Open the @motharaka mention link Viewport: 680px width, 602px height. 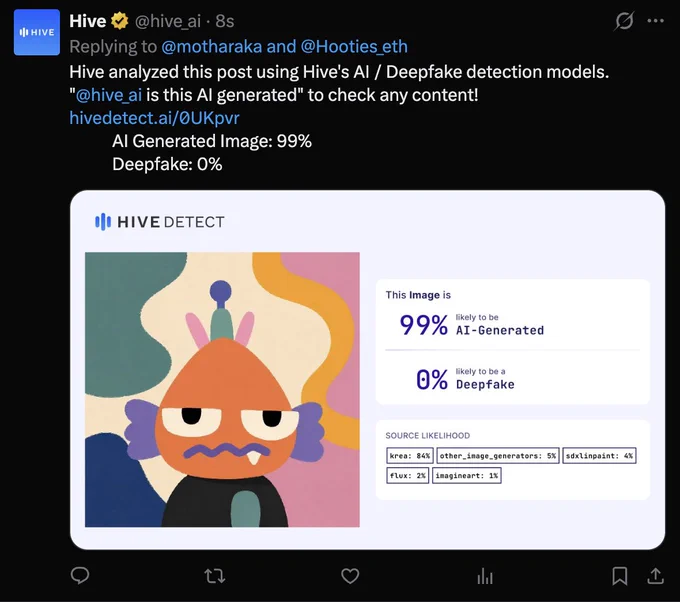212,46
